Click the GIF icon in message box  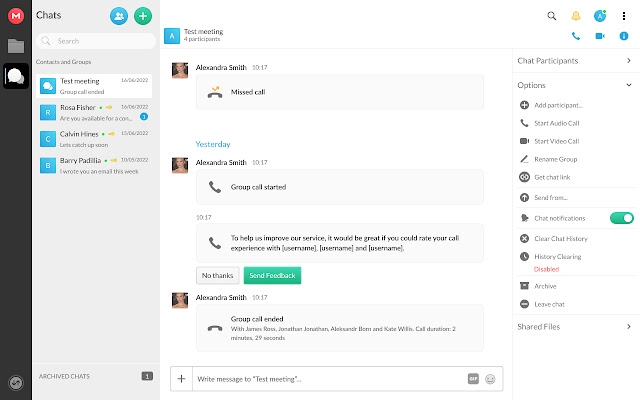473,379
